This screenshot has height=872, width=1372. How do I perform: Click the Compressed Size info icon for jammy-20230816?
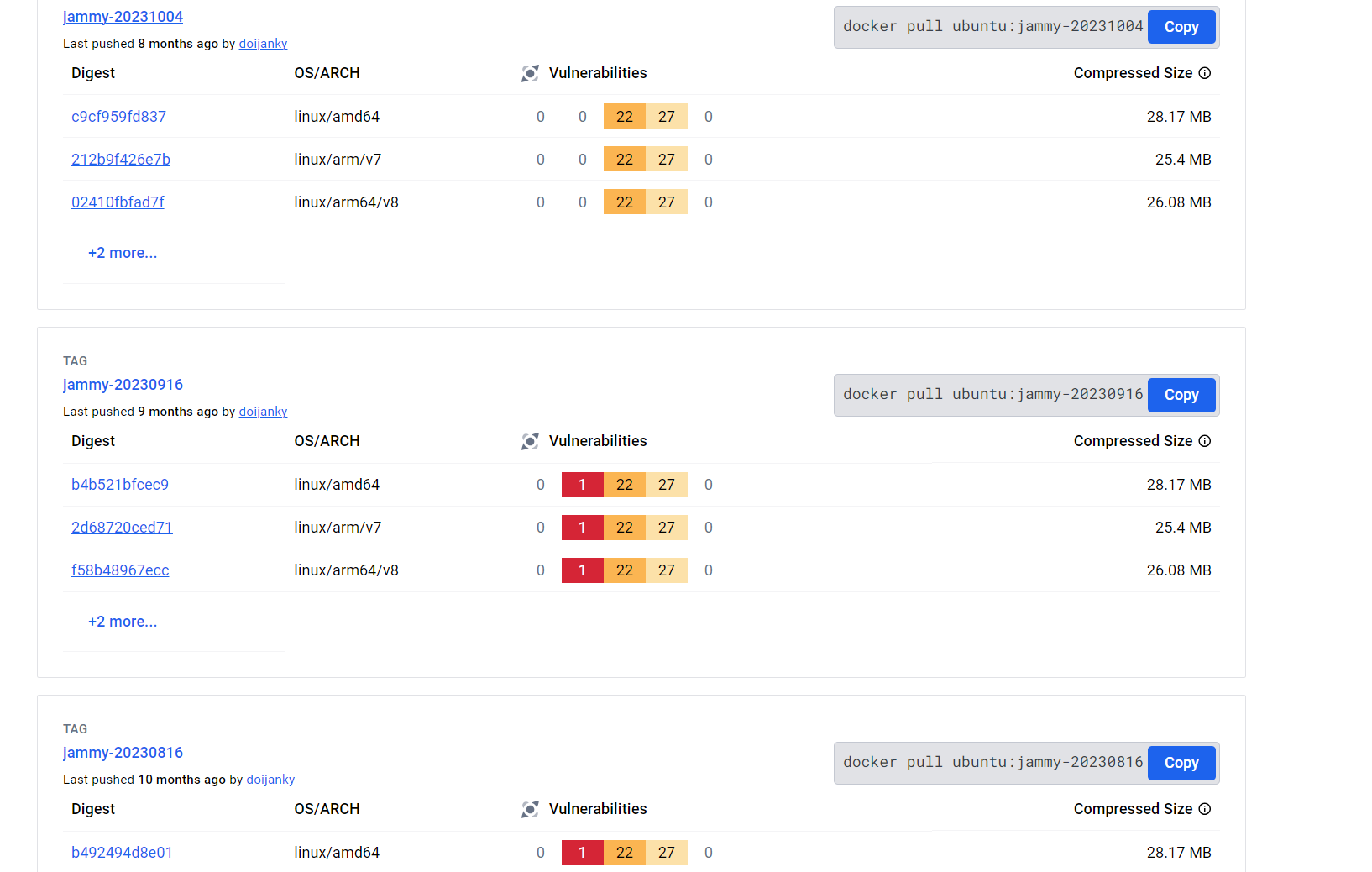pos(1205,809)
